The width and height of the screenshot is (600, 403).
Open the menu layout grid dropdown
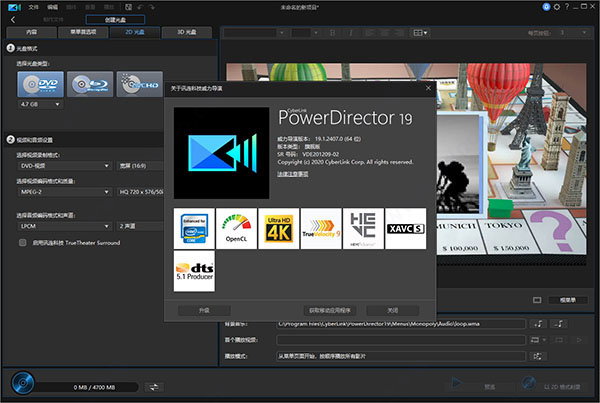(420, 33)
